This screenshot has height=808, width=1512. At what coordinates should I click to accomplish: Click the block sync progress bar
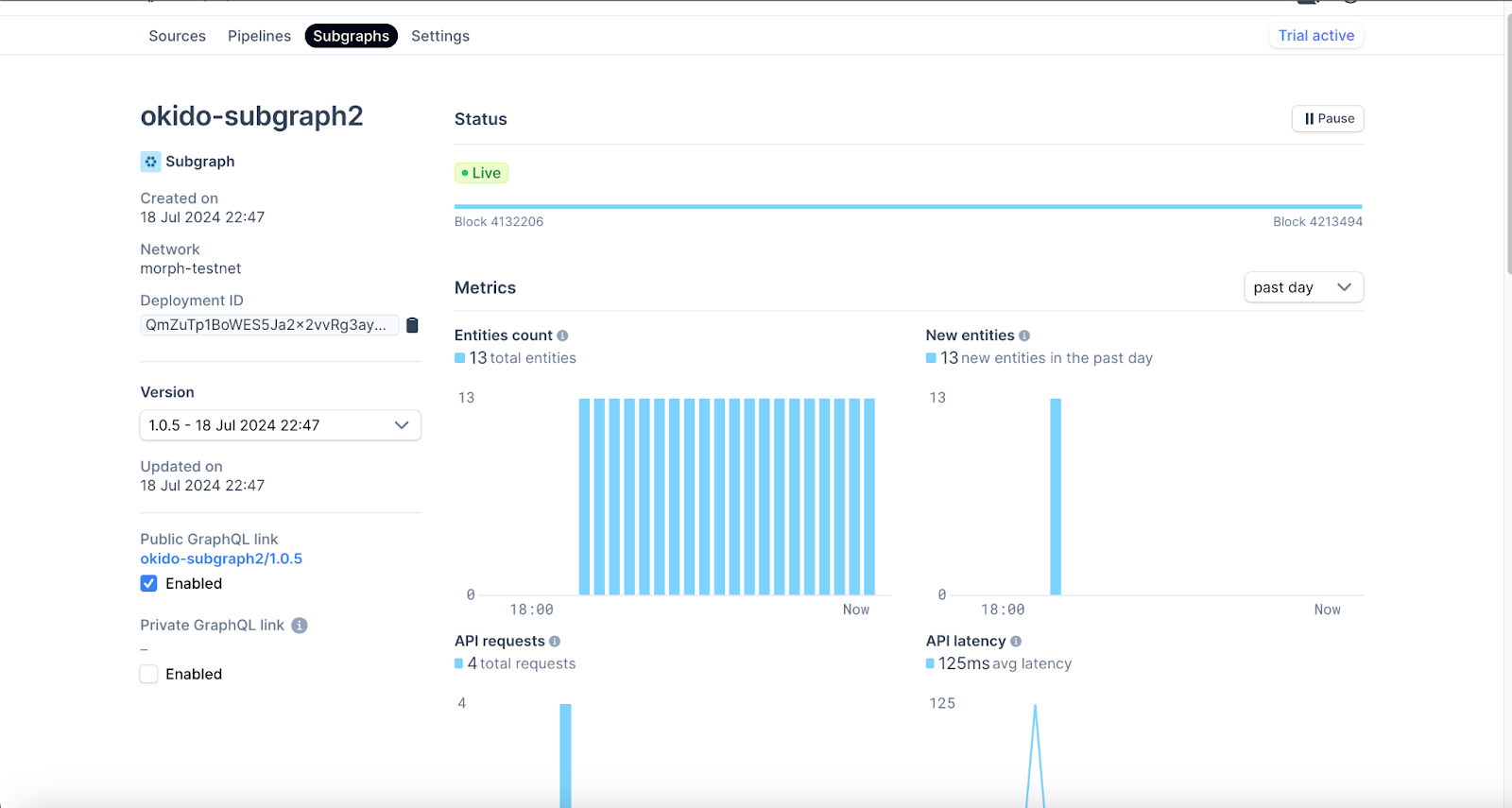coord(907,206)
